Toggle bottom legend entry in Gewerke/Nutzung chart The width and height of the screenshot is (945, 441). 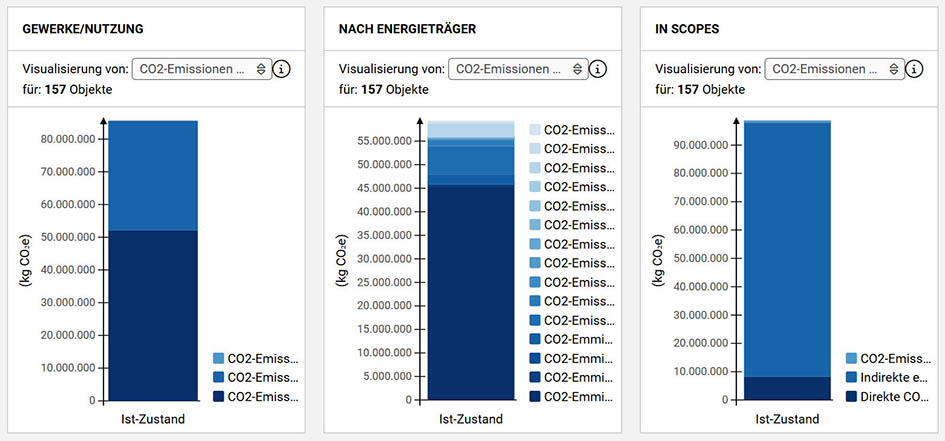[255, 396]
